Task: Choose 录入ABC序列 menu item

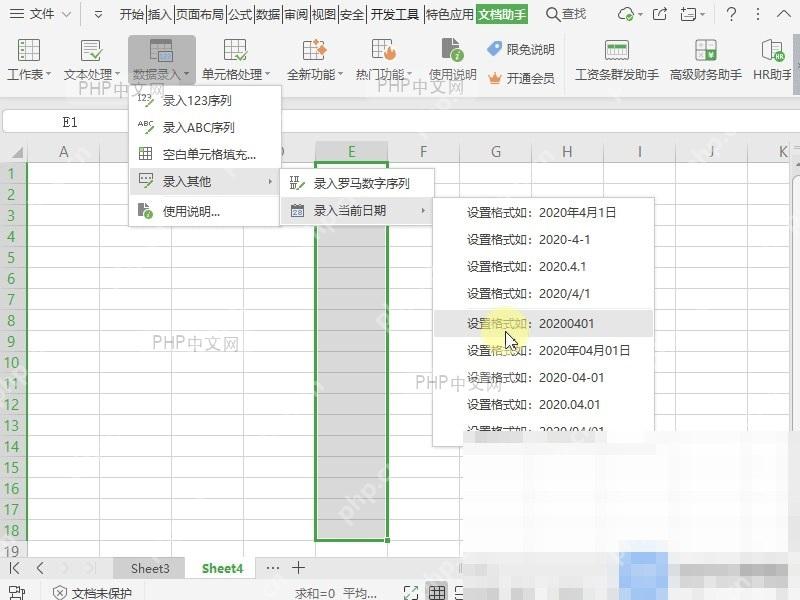Action: [205, 127]
